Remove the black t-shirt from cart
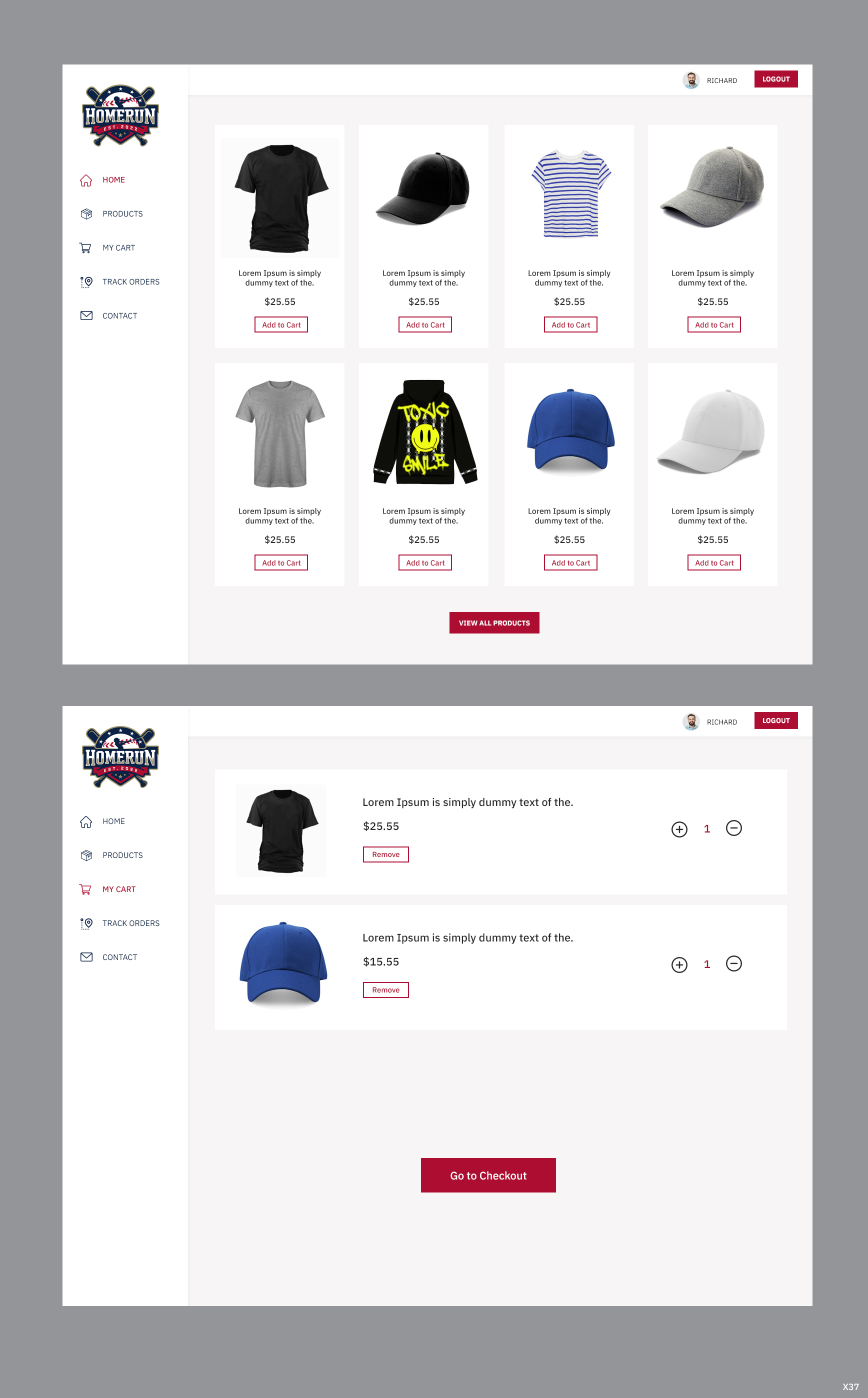 pos(386,854)
